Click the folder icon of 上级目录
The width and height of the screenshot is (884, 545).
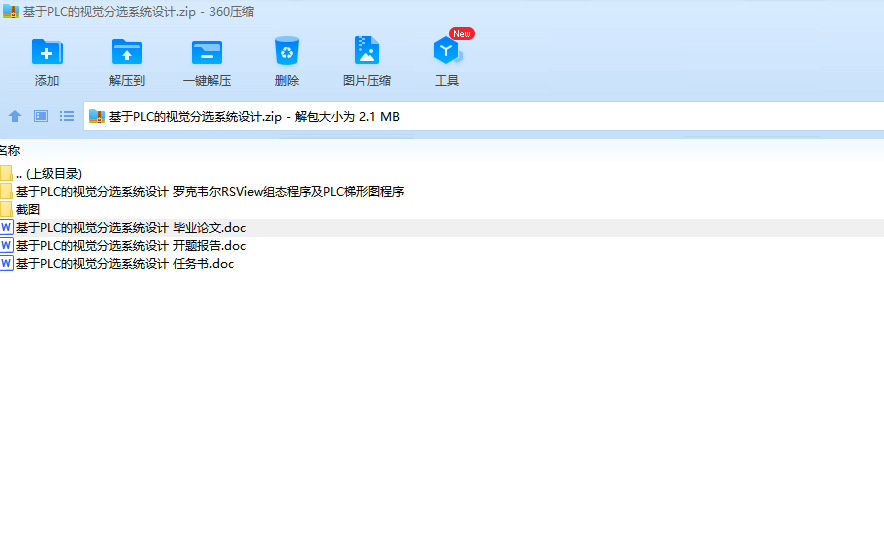point(6,173)
